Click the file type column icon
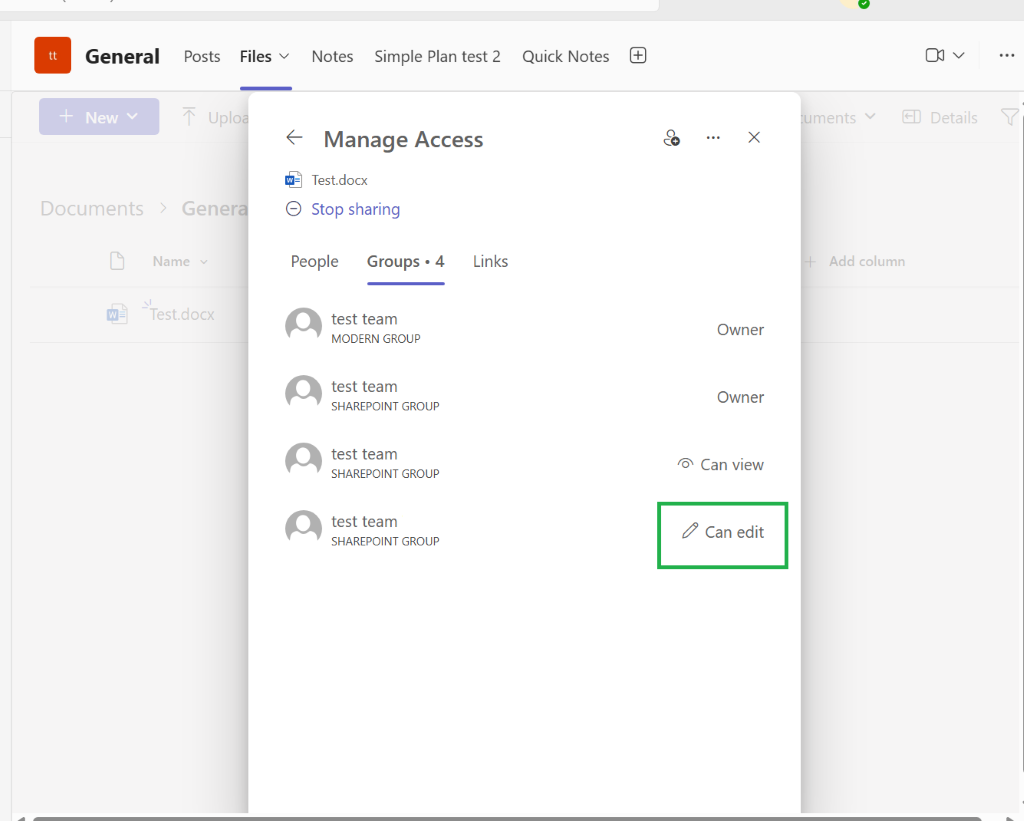This screenshot has height=821, width=1024. (118, 261)
